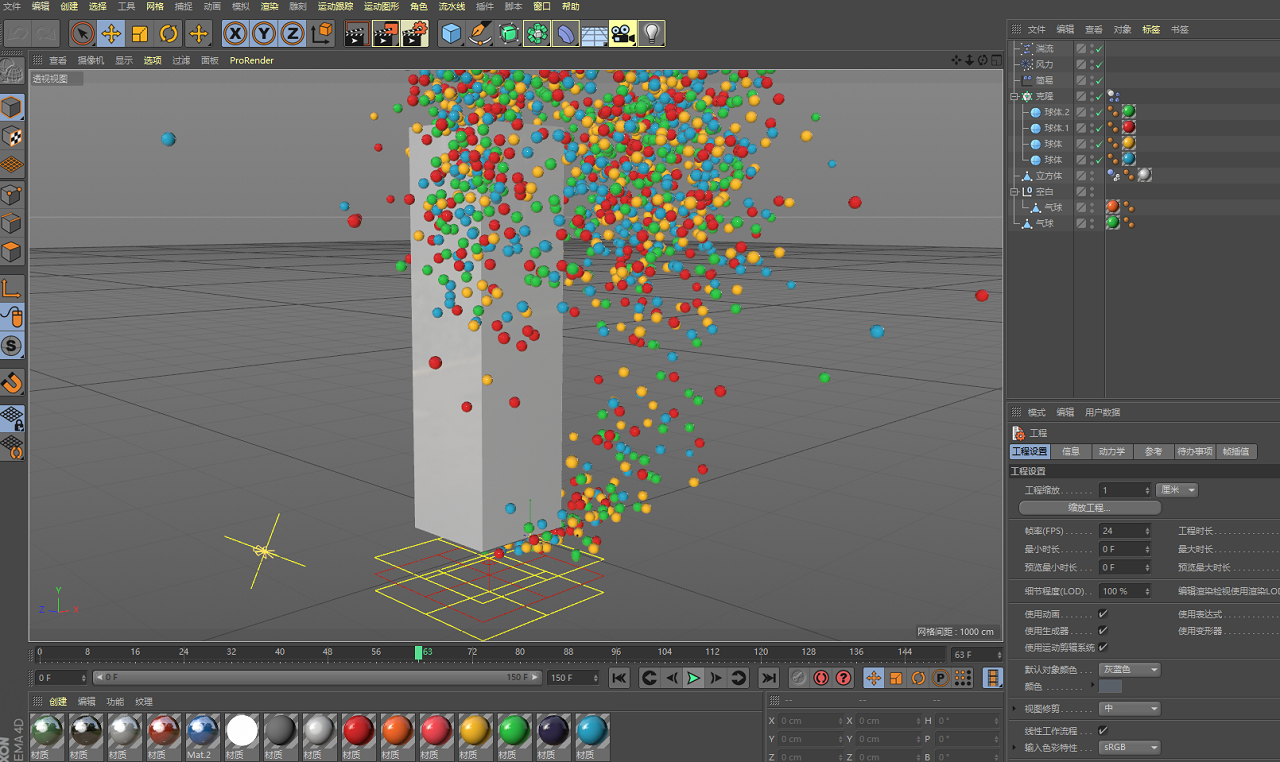This screenshot has height=762, width=1280.
Task: Click the S snapping icon in sidebar
Action: click(12, 346)
